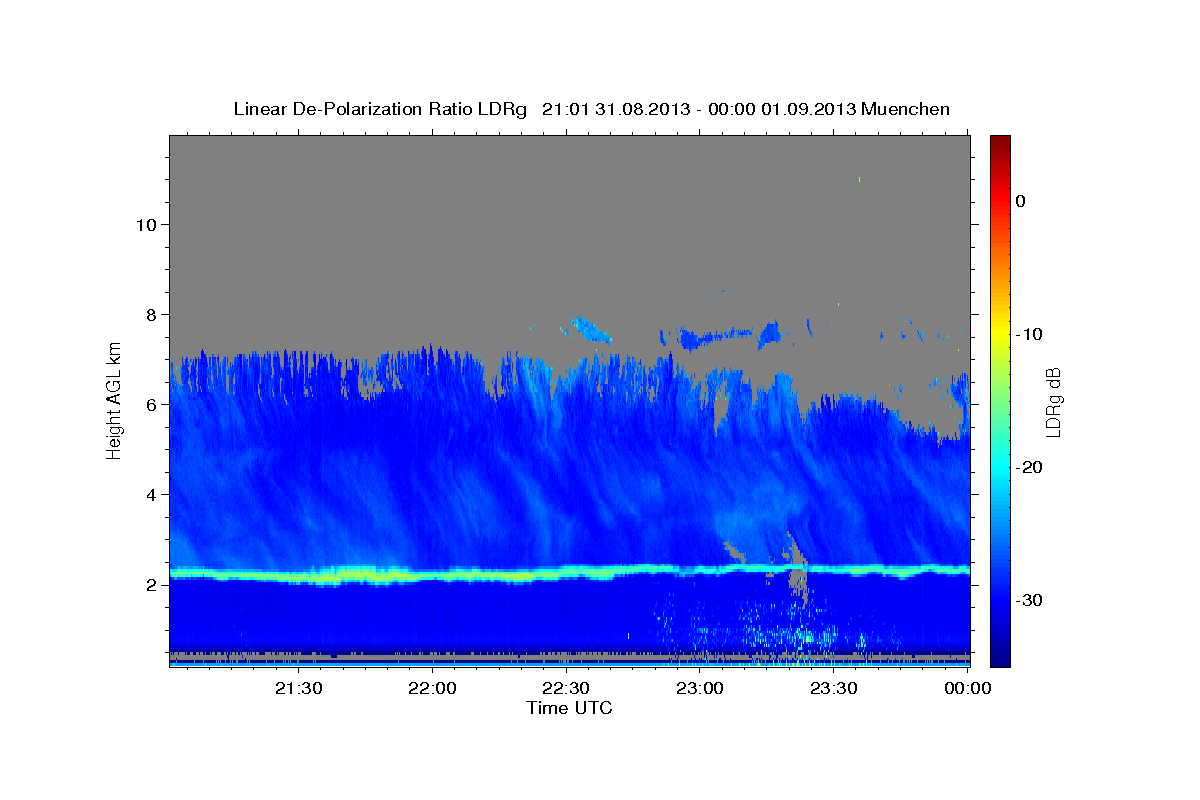Click the height tick label 6
1200x800 pixels.
click(149, 404)
